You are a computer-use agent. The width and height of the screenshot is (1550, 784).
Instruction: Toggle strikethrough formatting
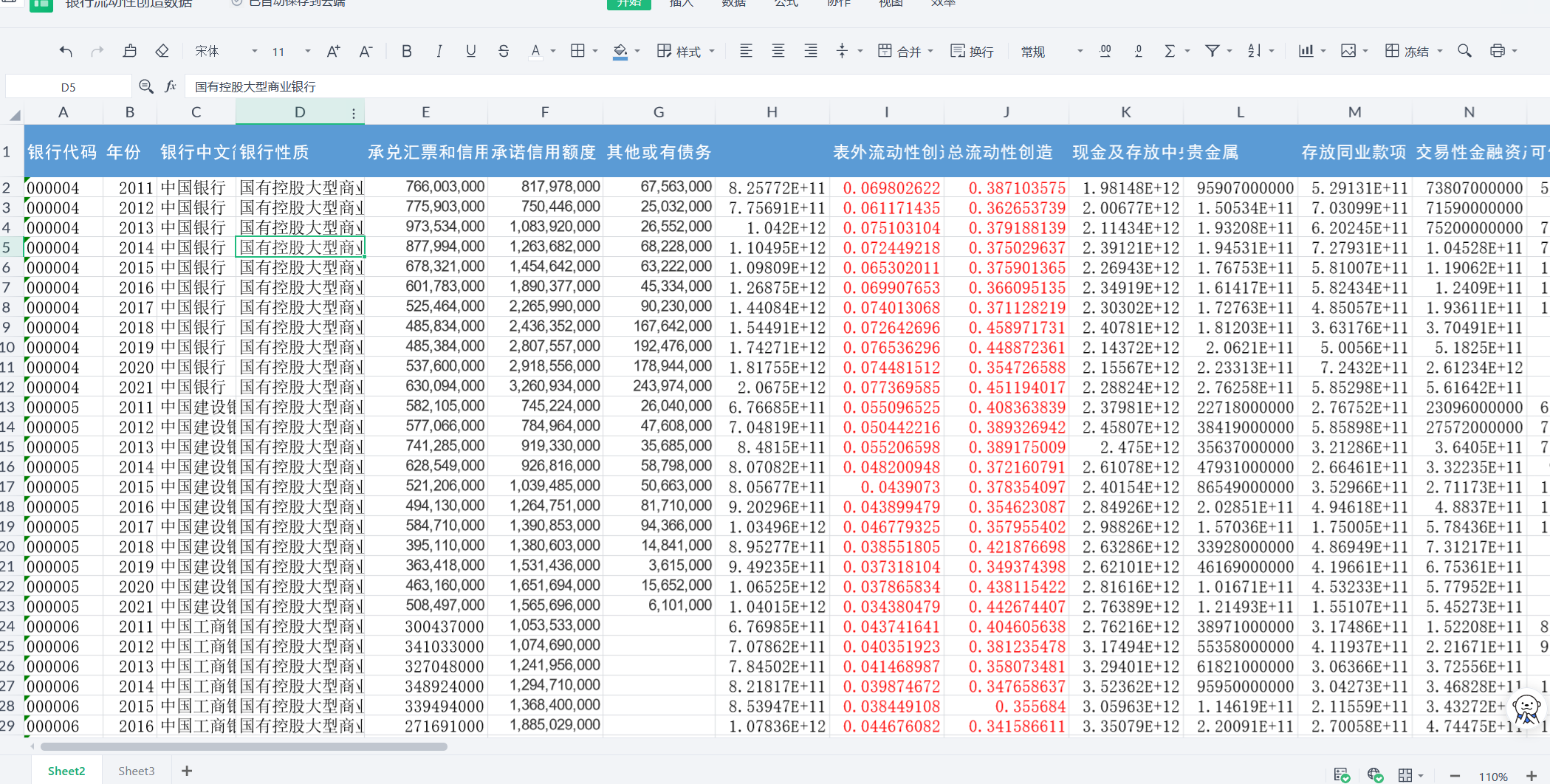pos(504,51)
